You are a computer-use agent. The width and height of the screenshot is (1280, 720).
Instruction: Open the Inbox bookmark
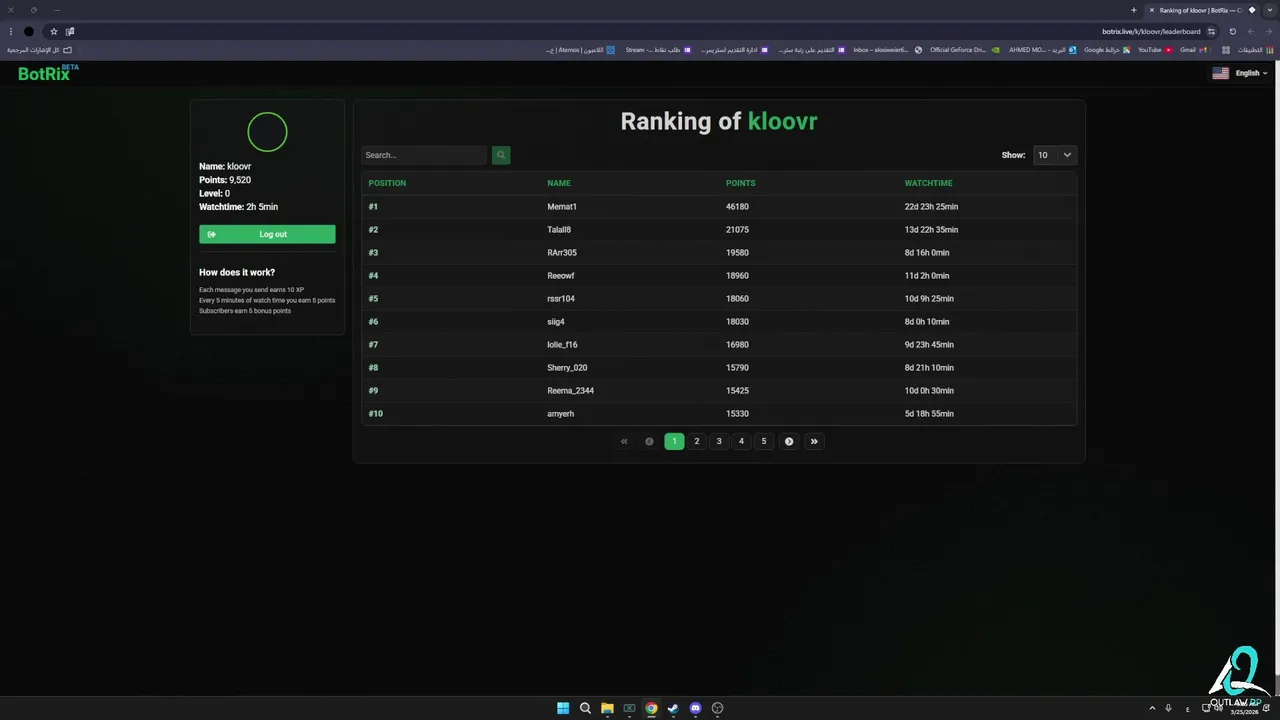887,50
